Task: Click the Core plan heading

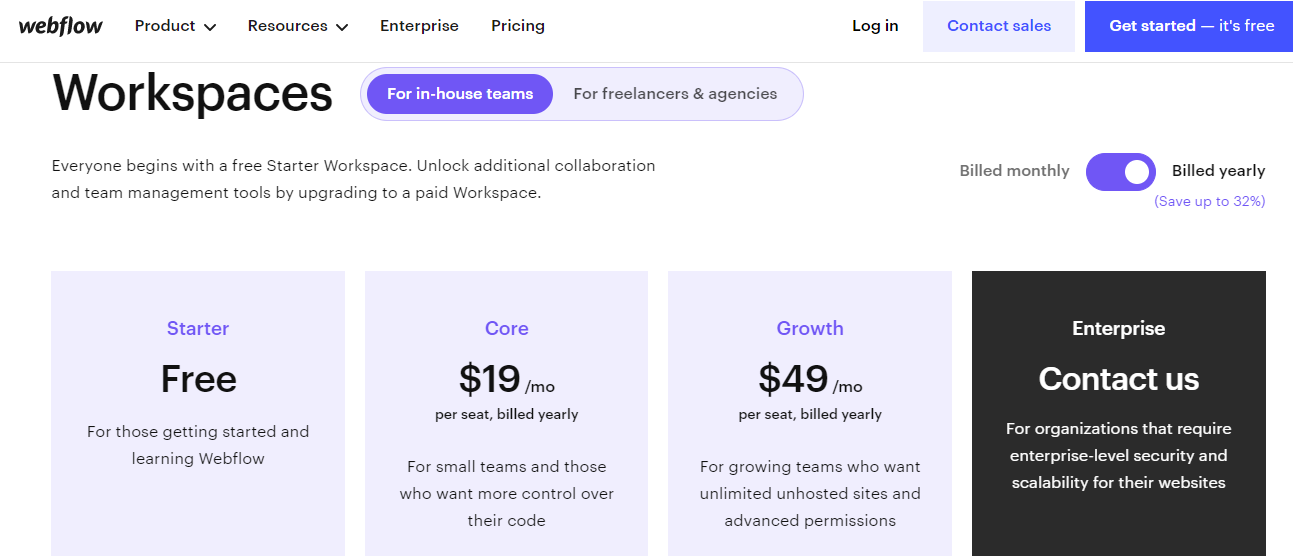Action: 506,328
